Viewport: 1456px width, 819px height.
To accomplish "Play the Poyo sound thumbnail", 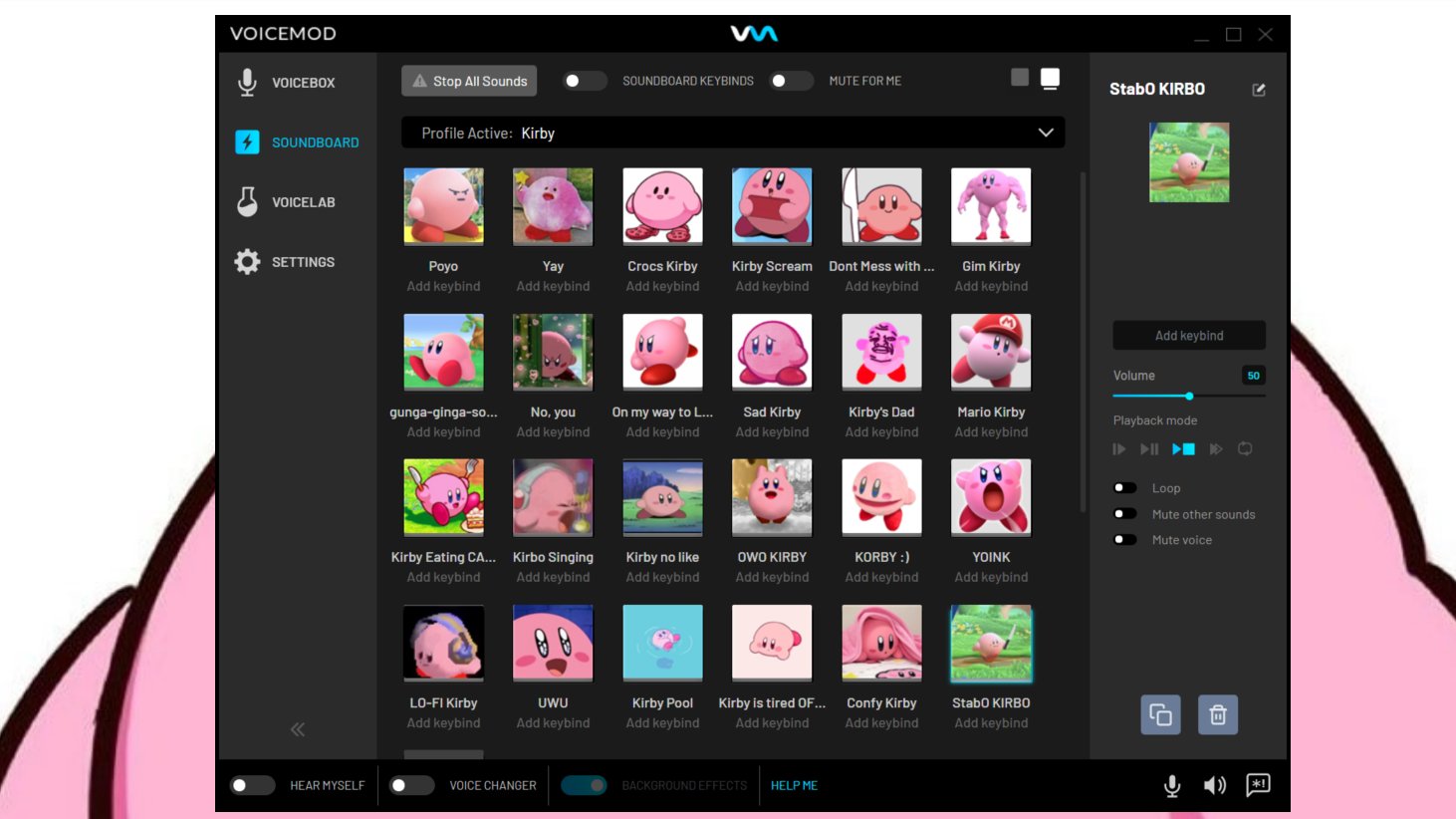I will coord(443,205).
